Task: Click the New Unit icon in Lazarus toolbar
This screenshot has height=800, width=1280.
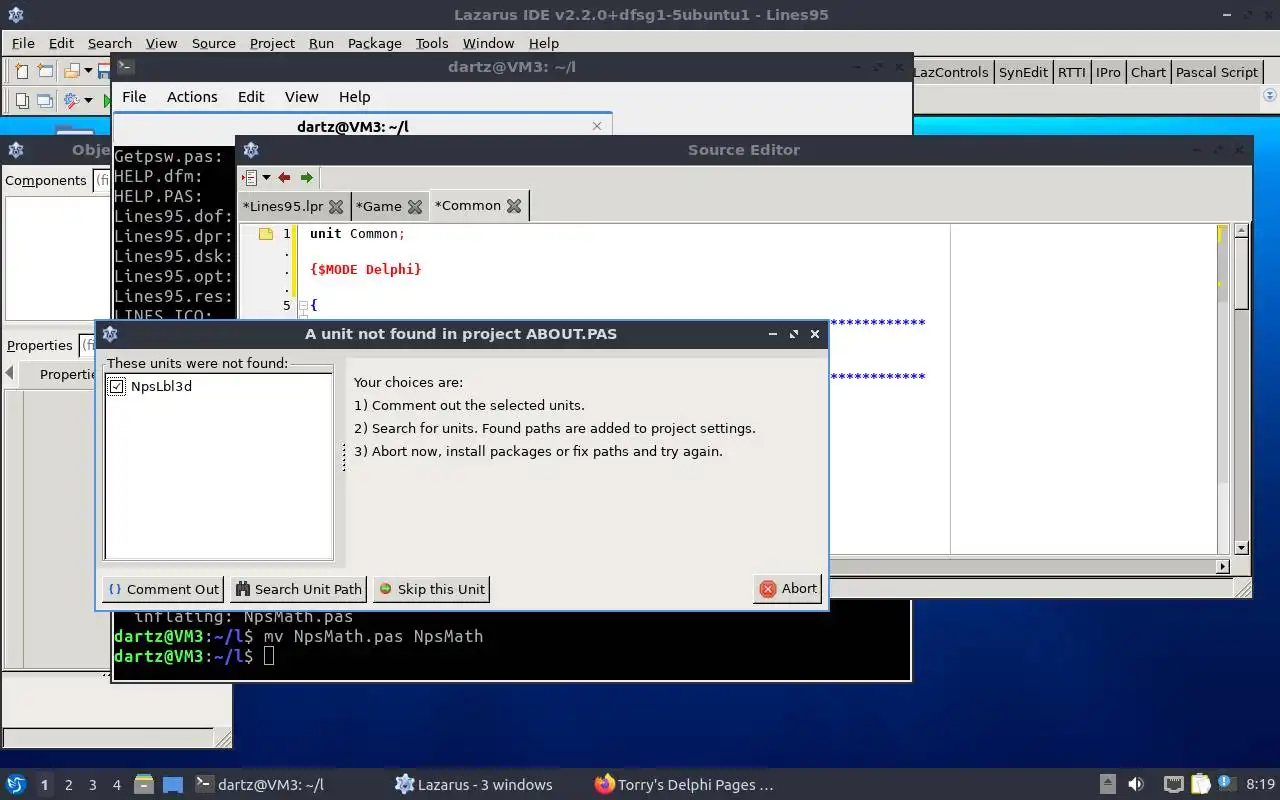Action: click(x=21, y=71)
